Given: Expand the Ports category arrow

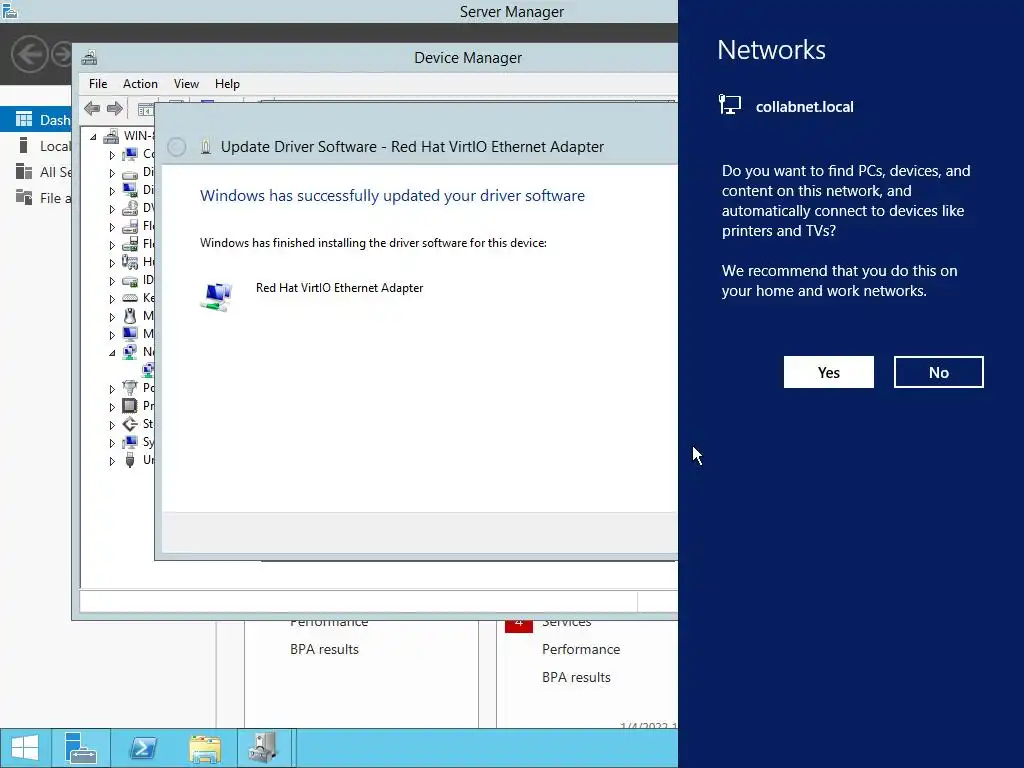Looking at the screenshot, I should [112, 389].
